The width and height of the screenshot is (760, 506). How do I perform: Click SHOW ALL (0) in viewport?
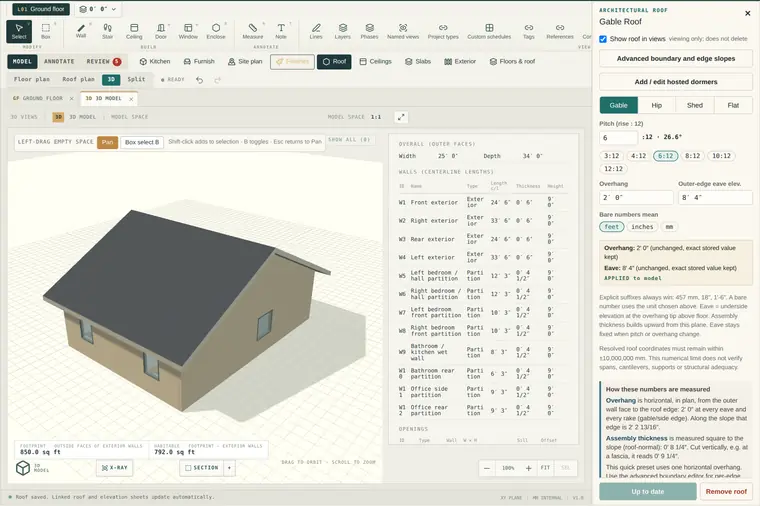pyautogui.click(x=349, y=140)
